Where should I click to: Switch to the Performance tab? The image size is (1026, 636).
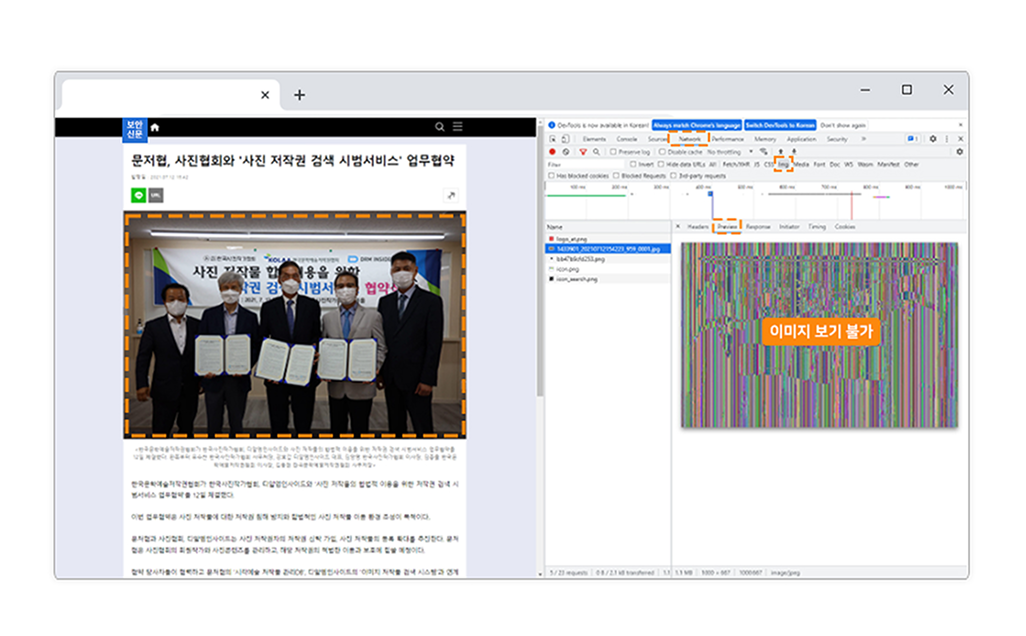[x=727, y=139]
